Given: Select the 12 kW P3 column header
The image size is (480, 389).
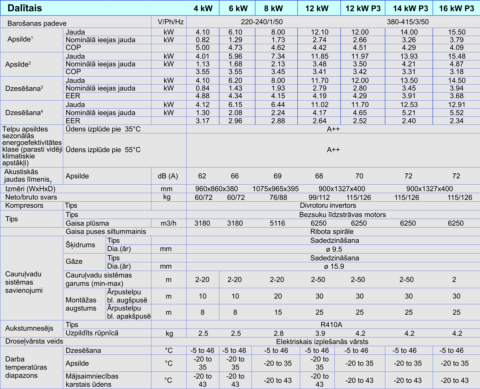Looking at the screenshot, I should (363, 8).
